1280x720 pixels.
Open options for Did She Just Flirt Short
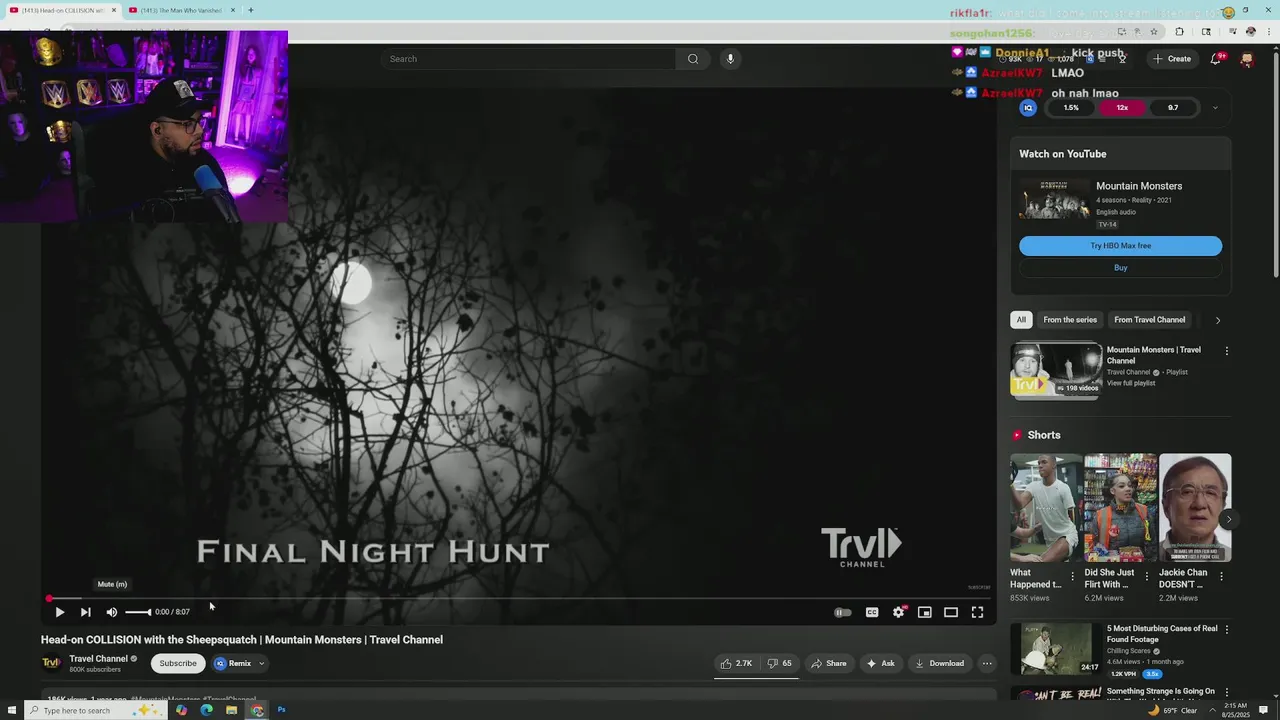click(x=1147, y=577)
